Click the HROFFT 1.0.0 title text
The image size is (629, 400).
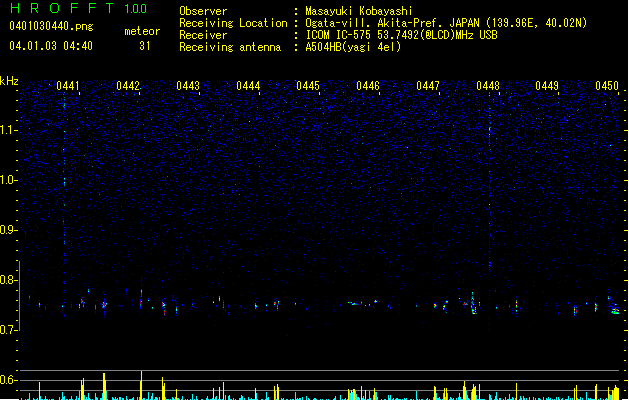(x=79, y=8)
